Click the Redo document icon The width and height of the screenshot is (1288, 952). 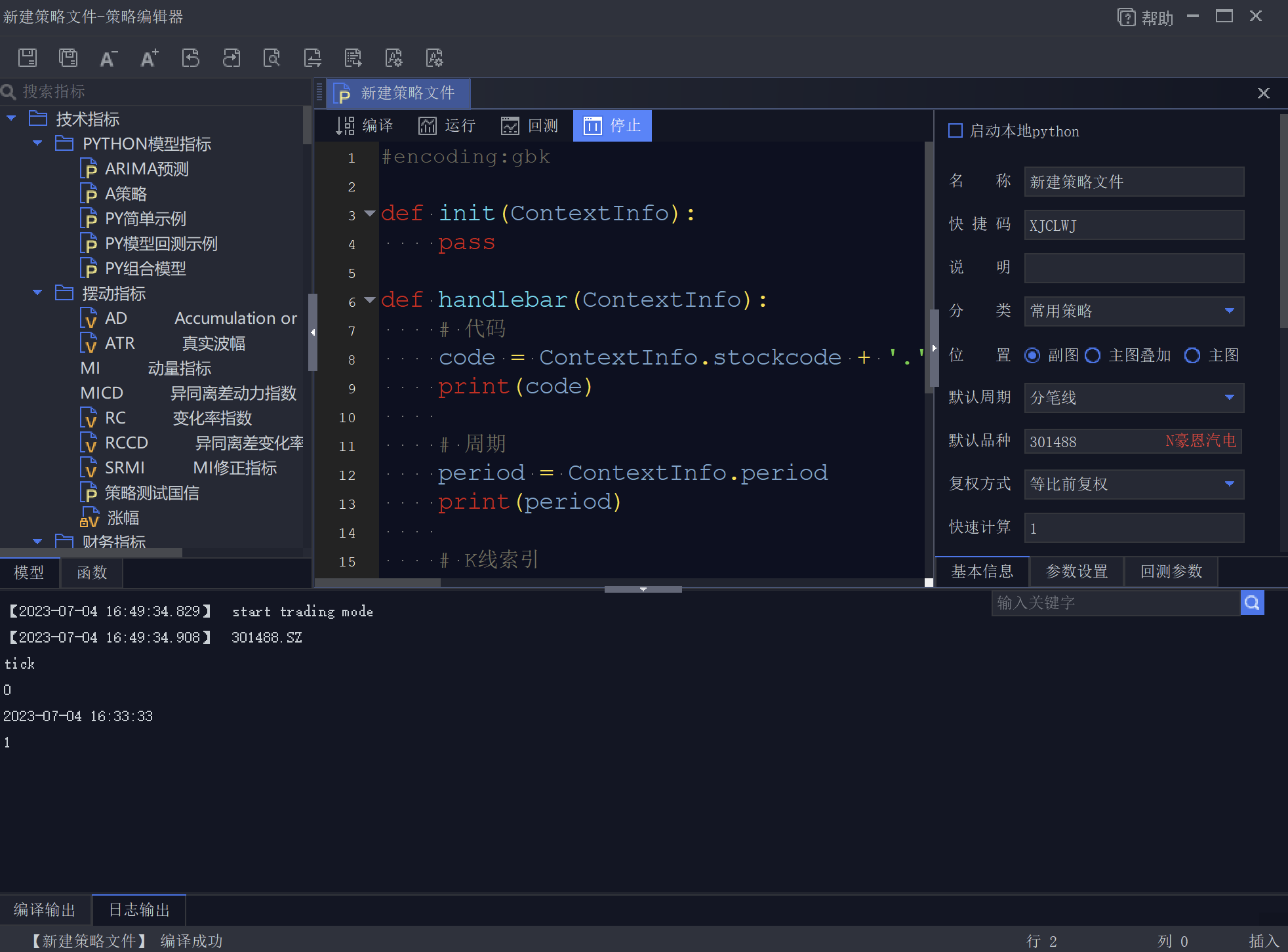[x=231, y=58]
